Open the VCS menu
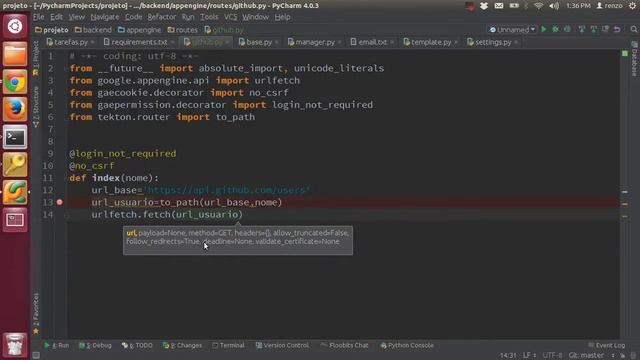 click(x=230, y=17)
